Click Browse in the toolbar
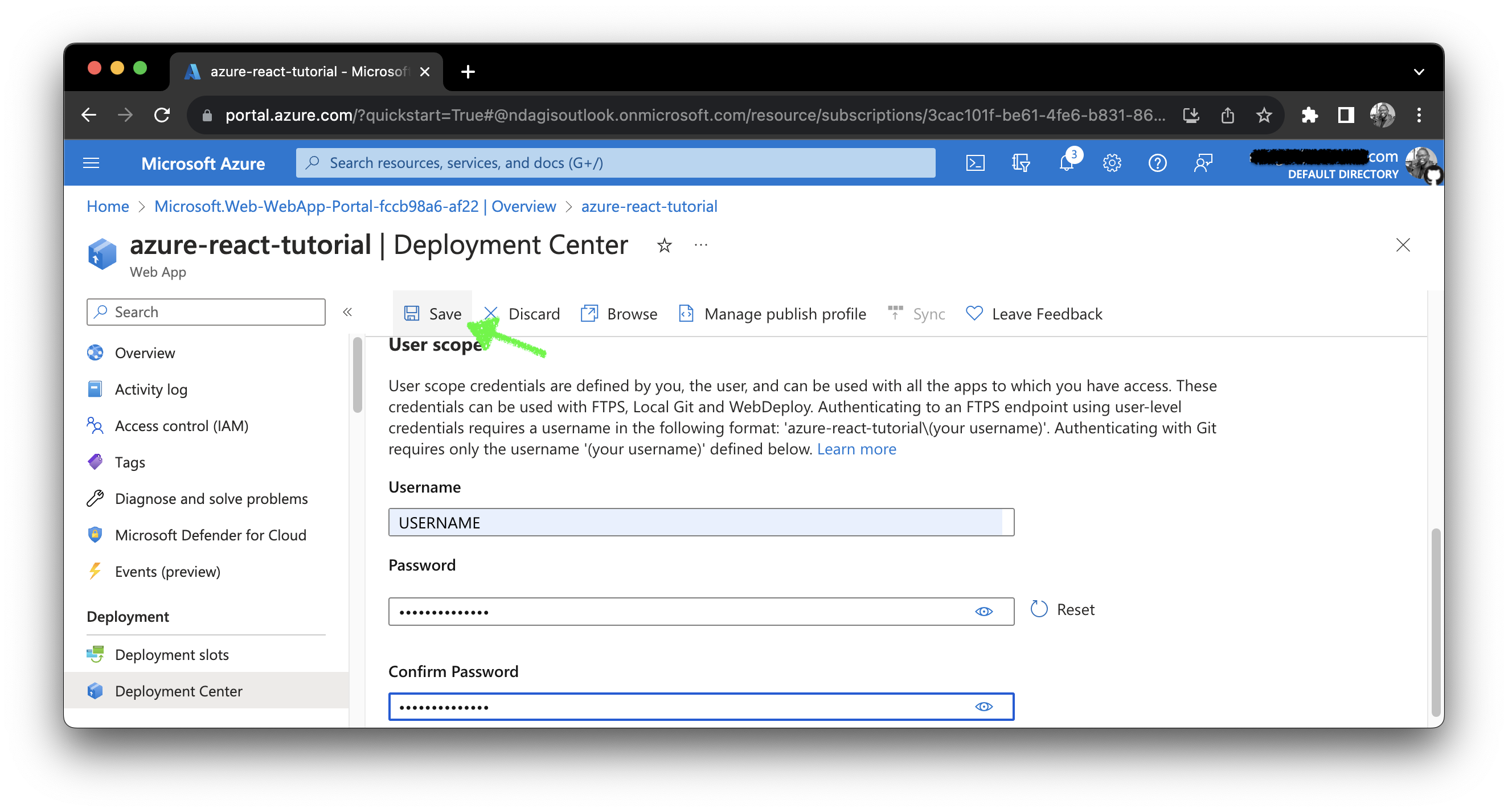The image size is (1508, 812). (x=619, y=314)
